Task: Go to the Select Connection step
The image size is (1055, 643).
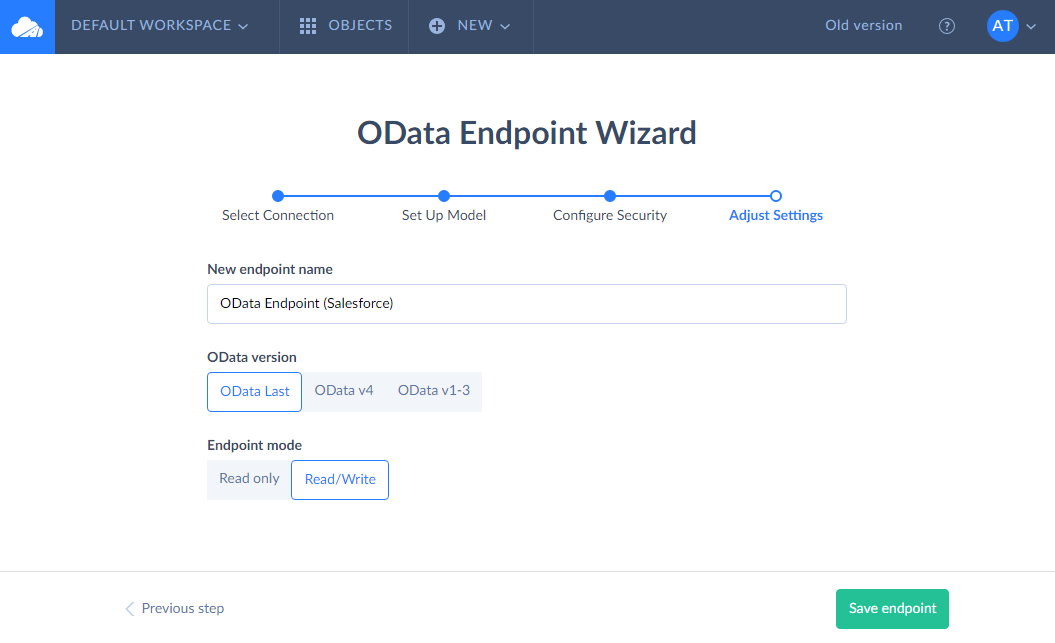Action: (278, 215)
